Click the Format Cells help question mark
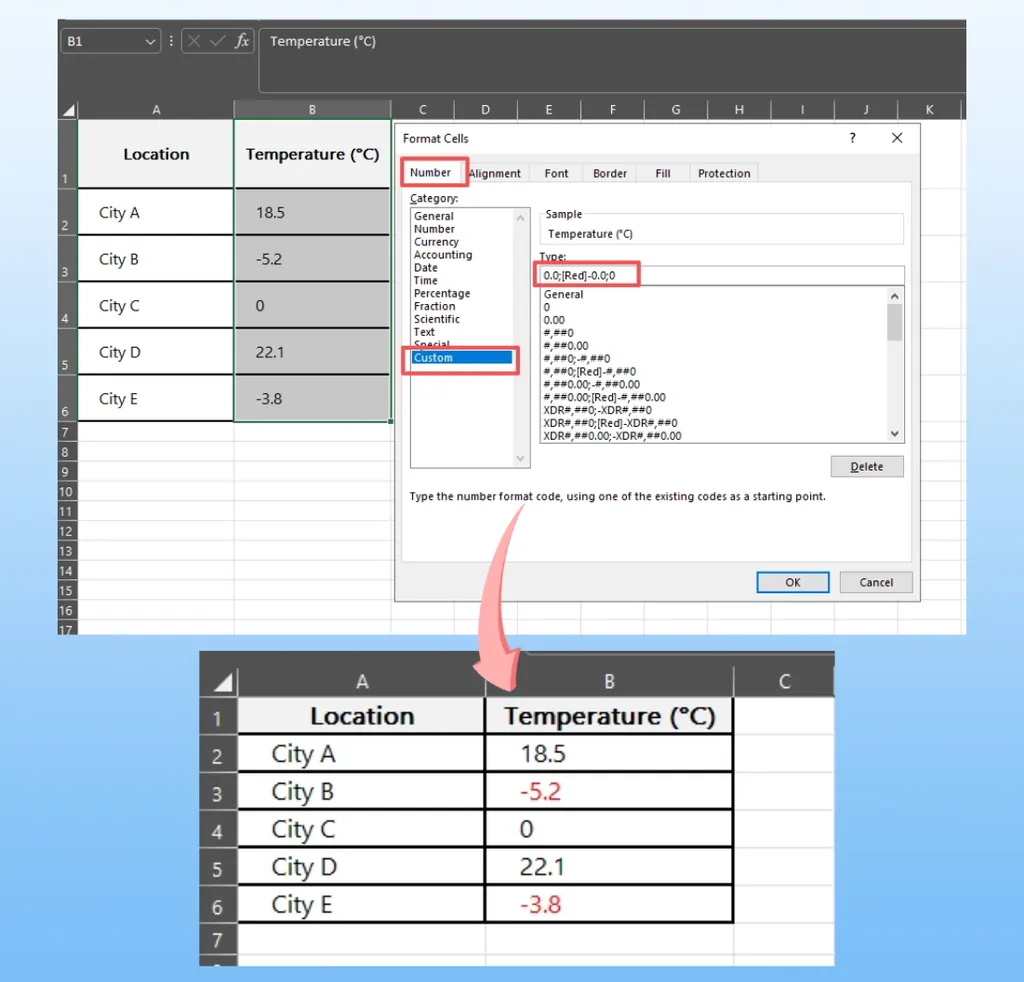The width and height of the screenshot is (1024, 982). point(853,138)
